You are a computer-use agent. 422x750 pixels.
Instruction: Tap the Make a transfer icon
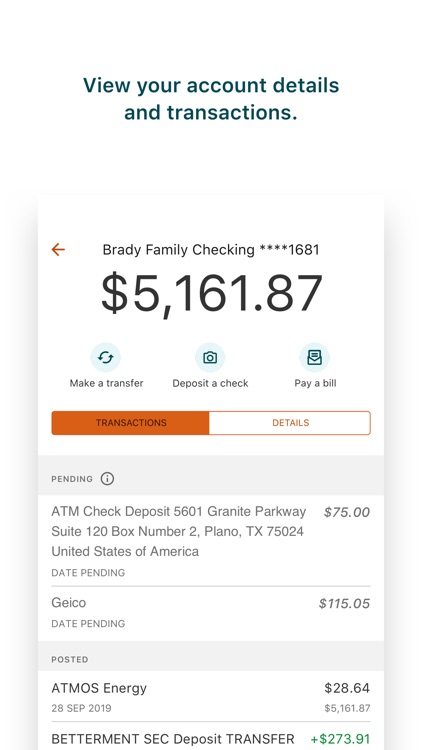tap(105, 357)
